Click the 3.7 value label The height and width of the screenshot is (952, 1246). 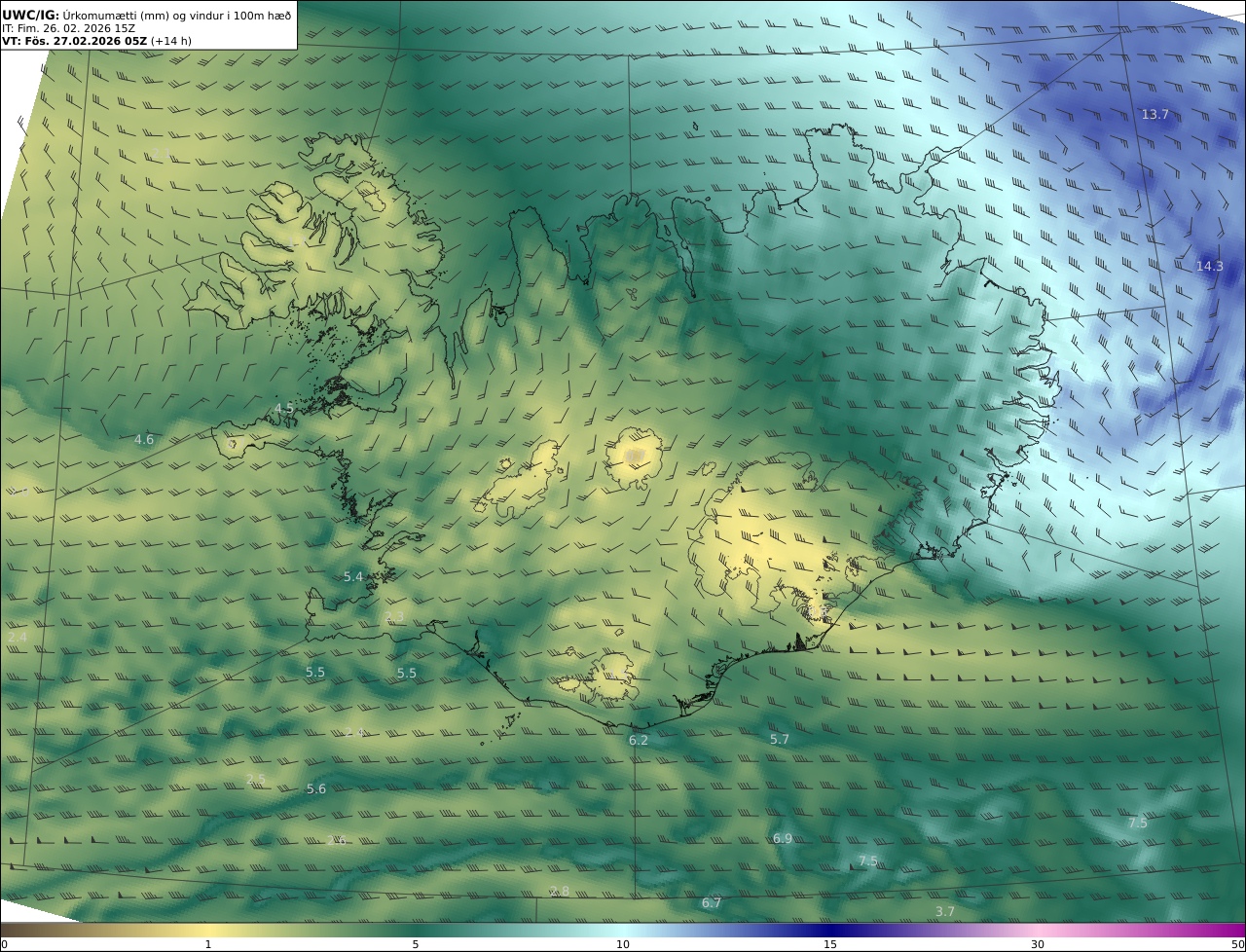point(944,912)
